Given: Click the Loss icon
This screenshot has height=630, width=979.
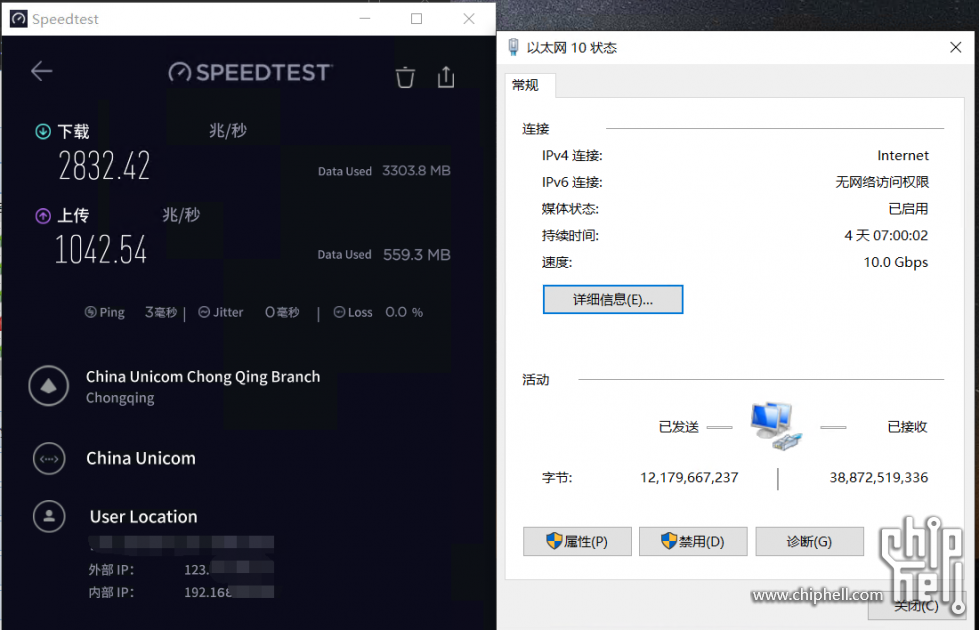Looking at the screenshot, I should [x=339, y=312].
